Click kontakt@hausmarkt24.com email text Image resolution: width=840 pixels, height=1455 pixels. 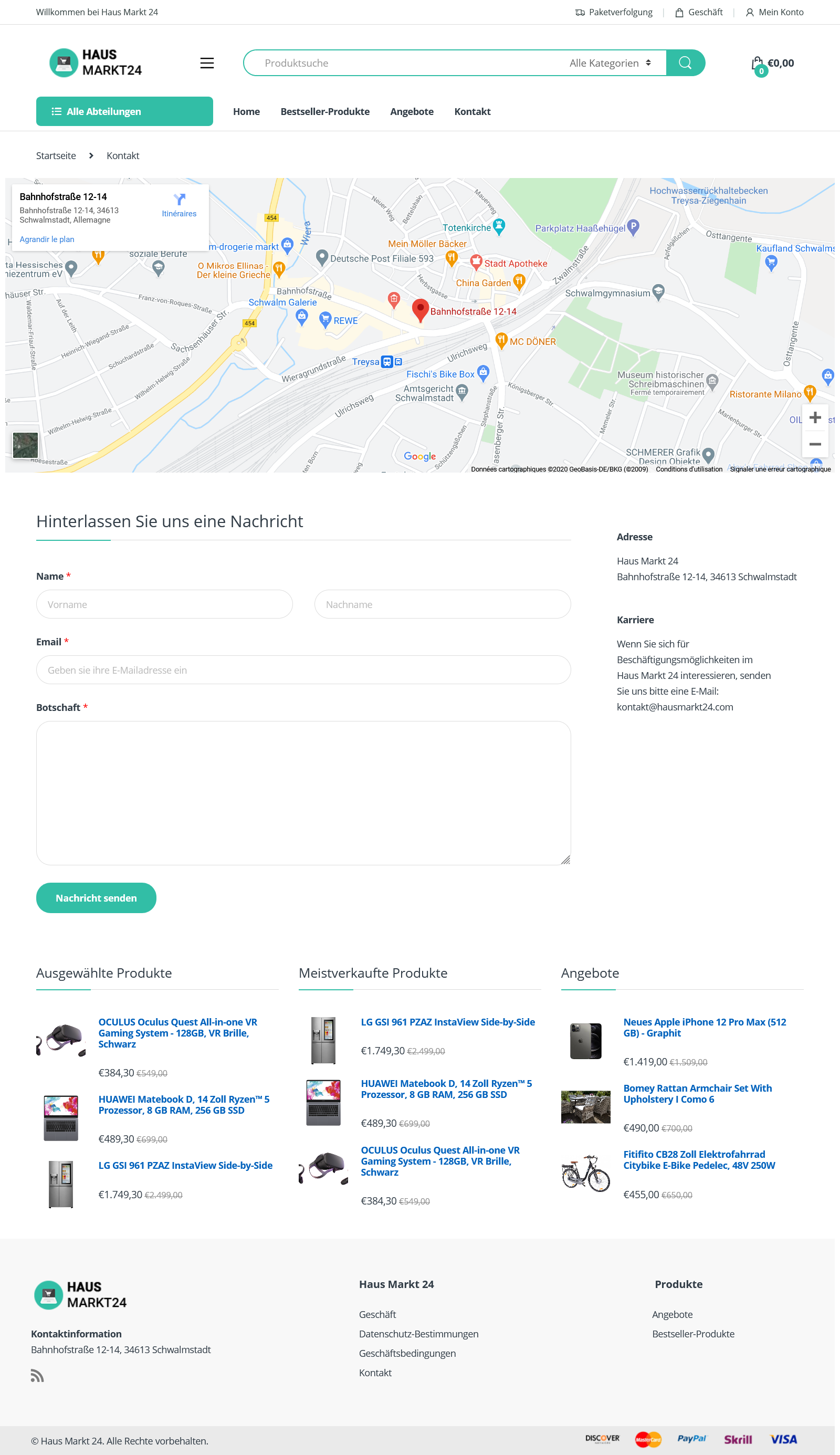click(675, 707)
